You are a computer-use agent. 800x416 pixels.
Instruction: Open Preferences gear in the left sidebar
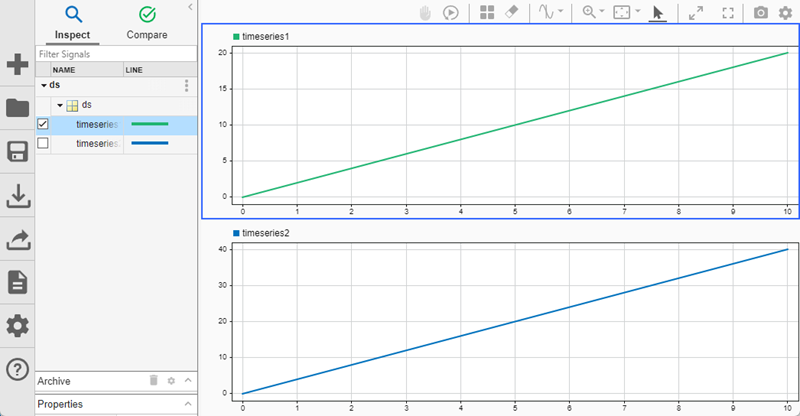pyautogui.click(x=17, y=326)
